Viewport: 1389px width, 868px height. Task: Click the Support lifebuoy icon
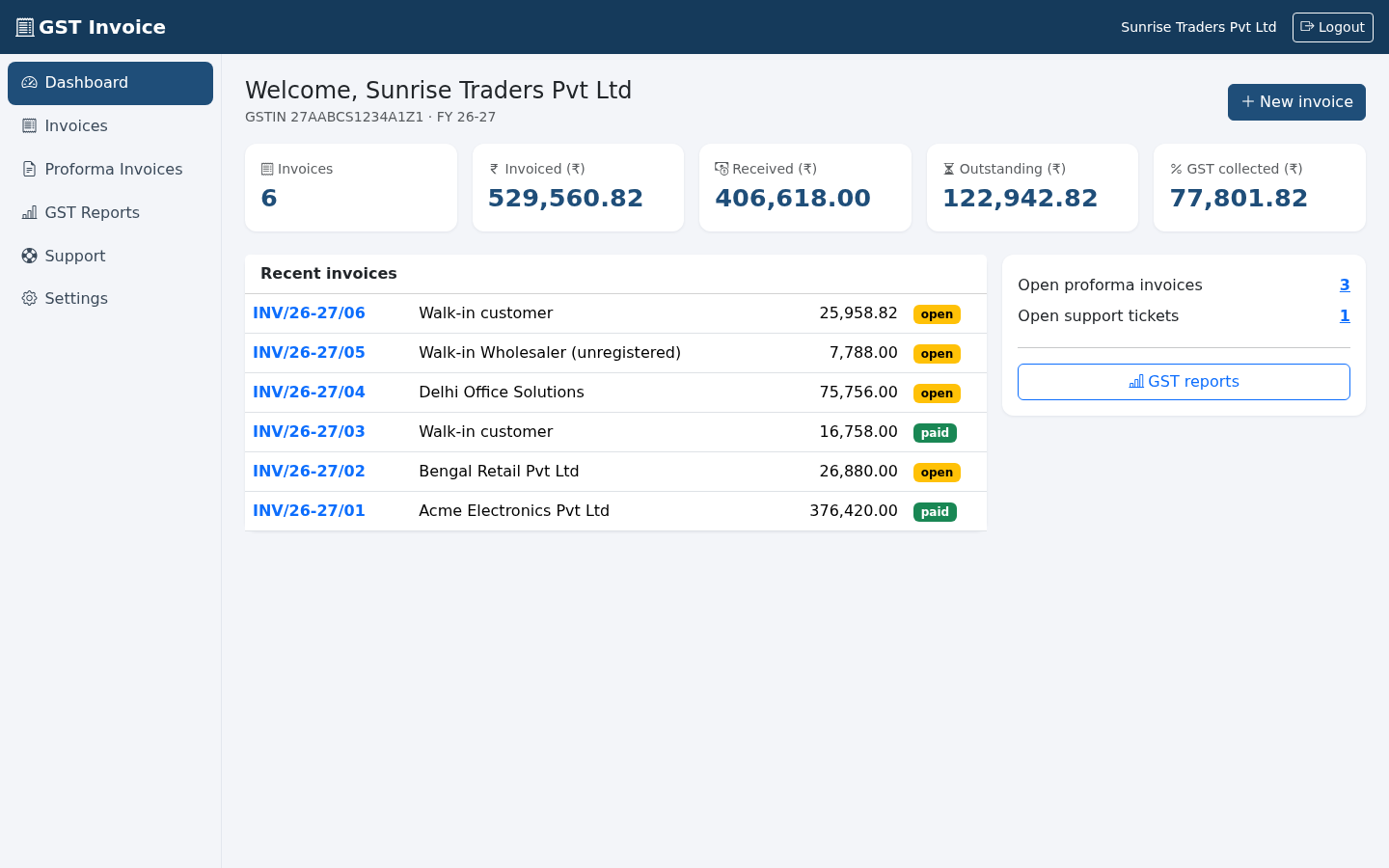pyautogui.click(x=29, y=256)
